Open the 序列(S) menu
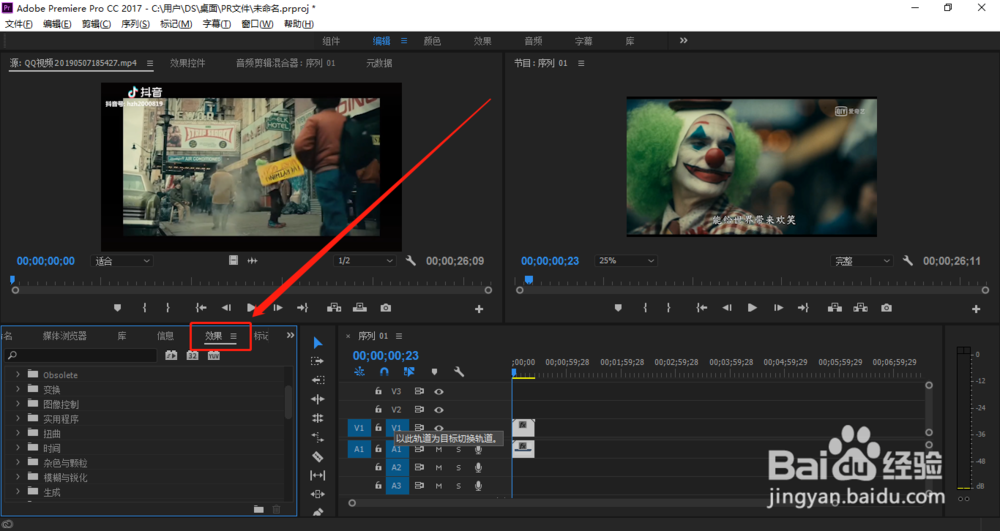The width and height of the screenshot is (1000, 531). (135, 24)
